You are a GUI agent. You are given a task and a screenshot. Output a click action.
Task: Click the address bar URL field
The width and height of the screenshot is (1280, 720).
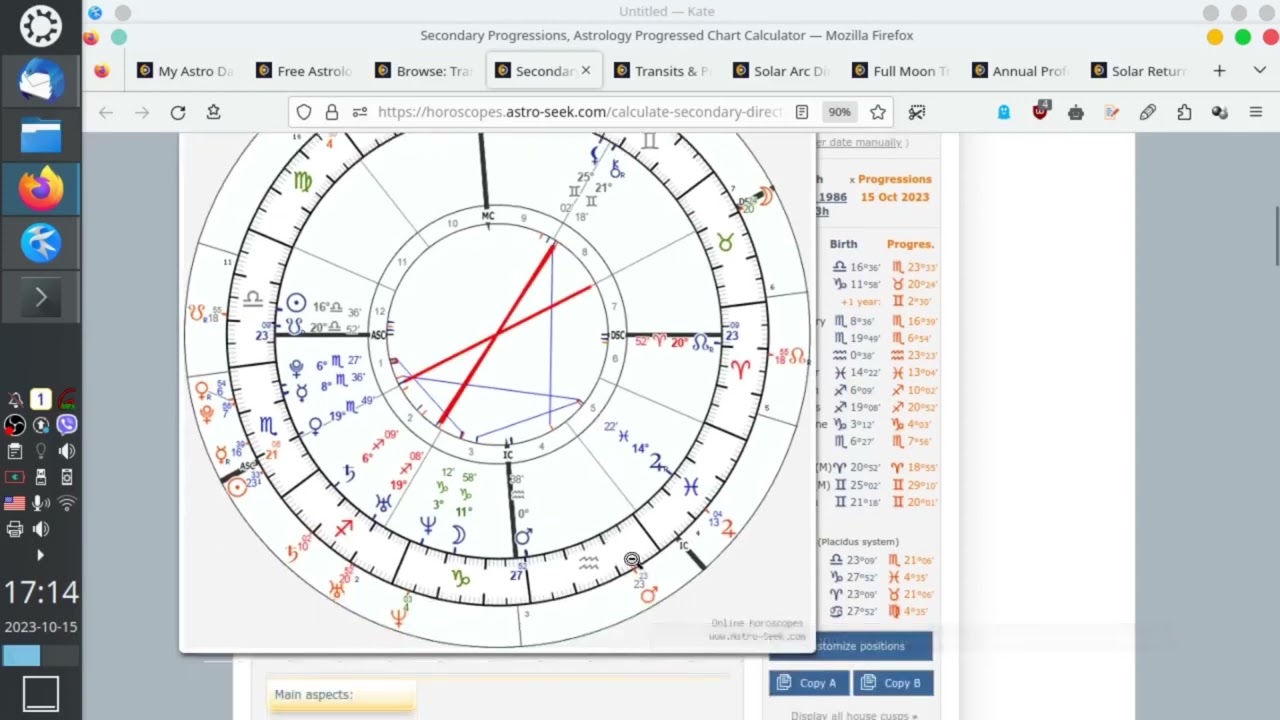point(580,112)
